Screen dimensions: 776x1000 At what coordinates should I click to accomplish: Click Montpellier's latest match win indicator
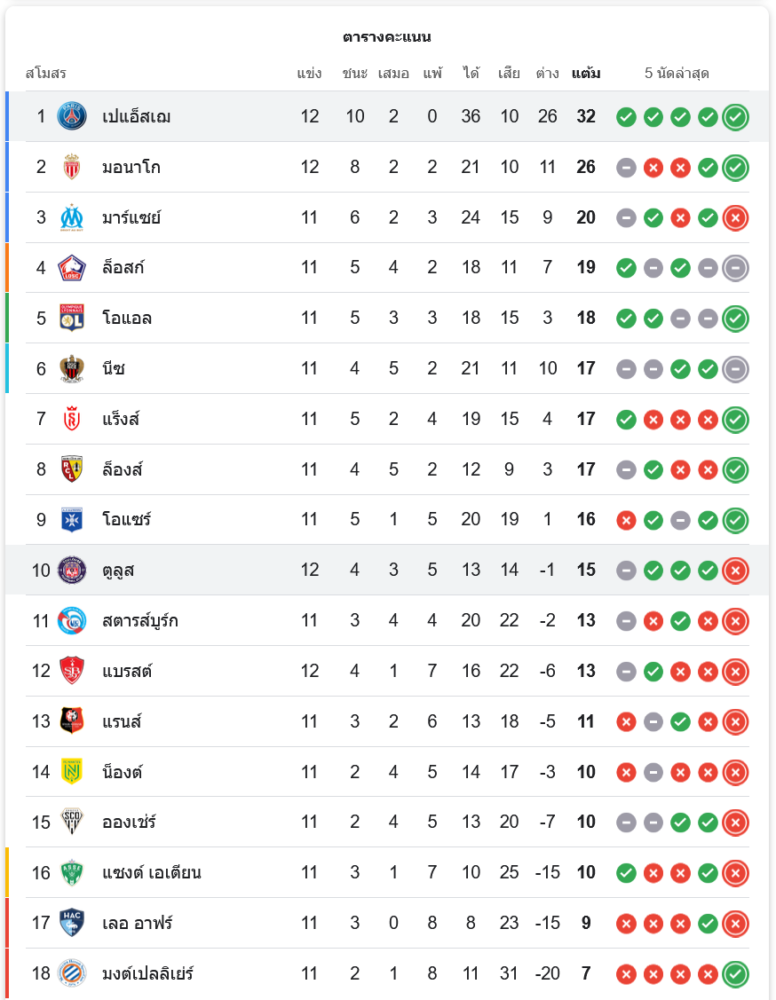pyautogui.click(x=735, y=973)
